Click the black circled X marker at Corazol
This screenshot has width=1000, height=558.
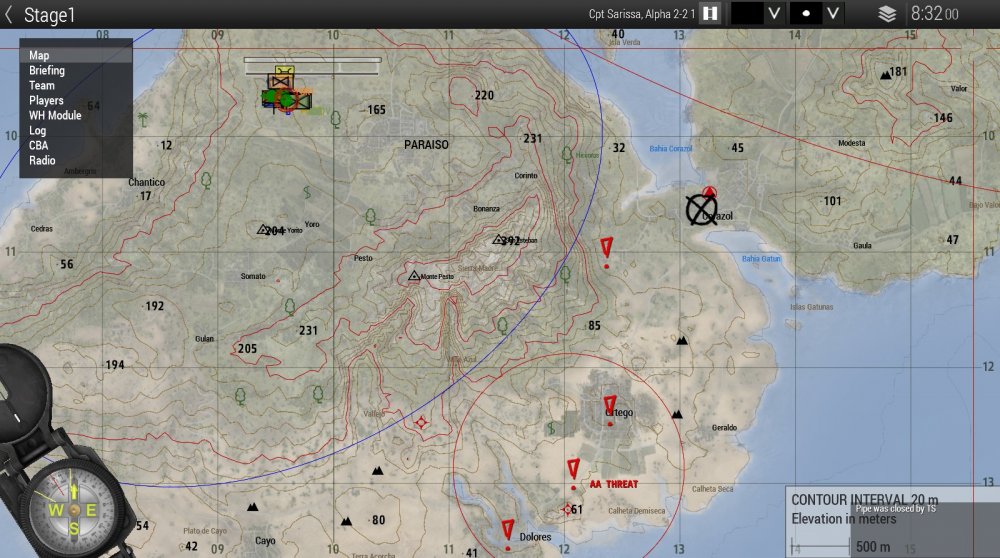pos(701,209)
